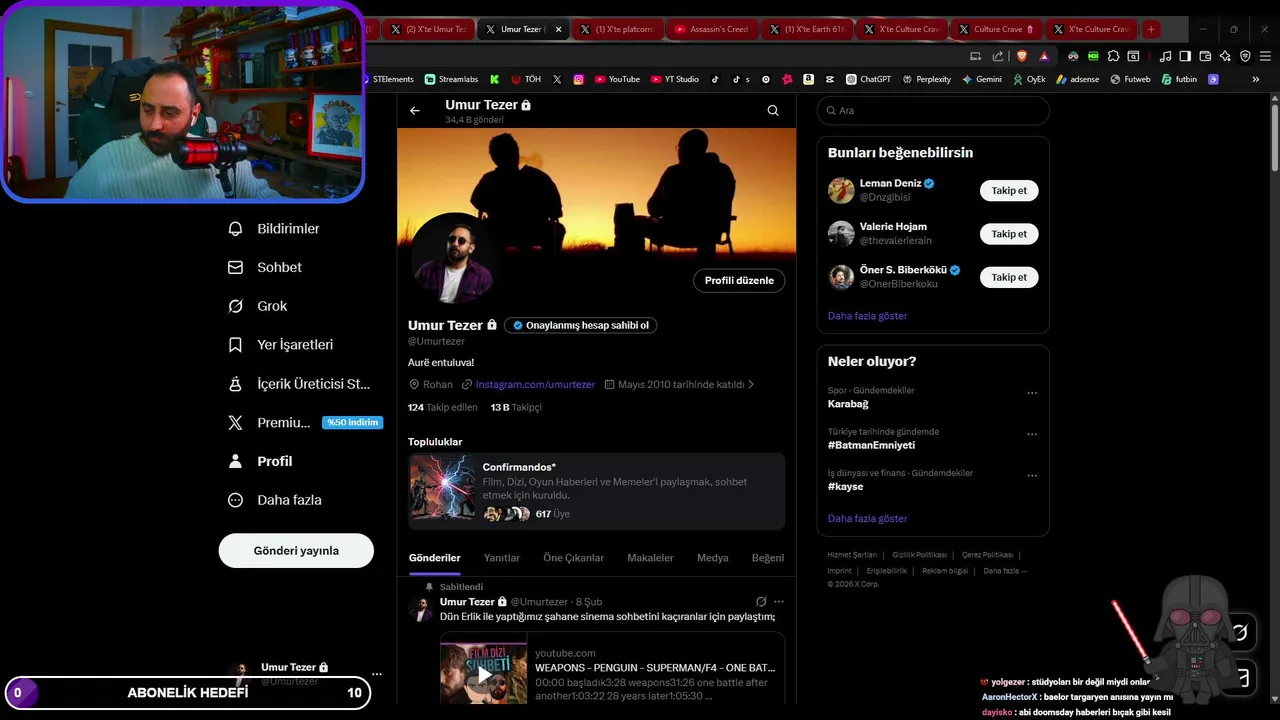Open Grok from the left sidebar
This screenshot has height=720, width=1280.
click(258, 306)
